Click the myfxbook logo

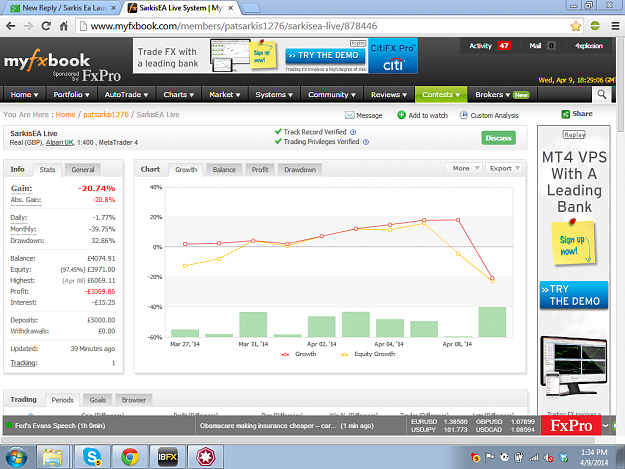[47, 61]
